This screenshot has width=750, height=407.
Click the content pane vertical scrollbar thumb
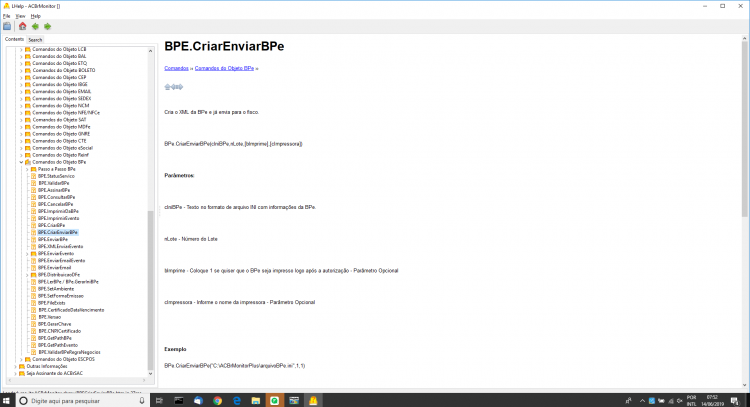click(x=745, y=128)
